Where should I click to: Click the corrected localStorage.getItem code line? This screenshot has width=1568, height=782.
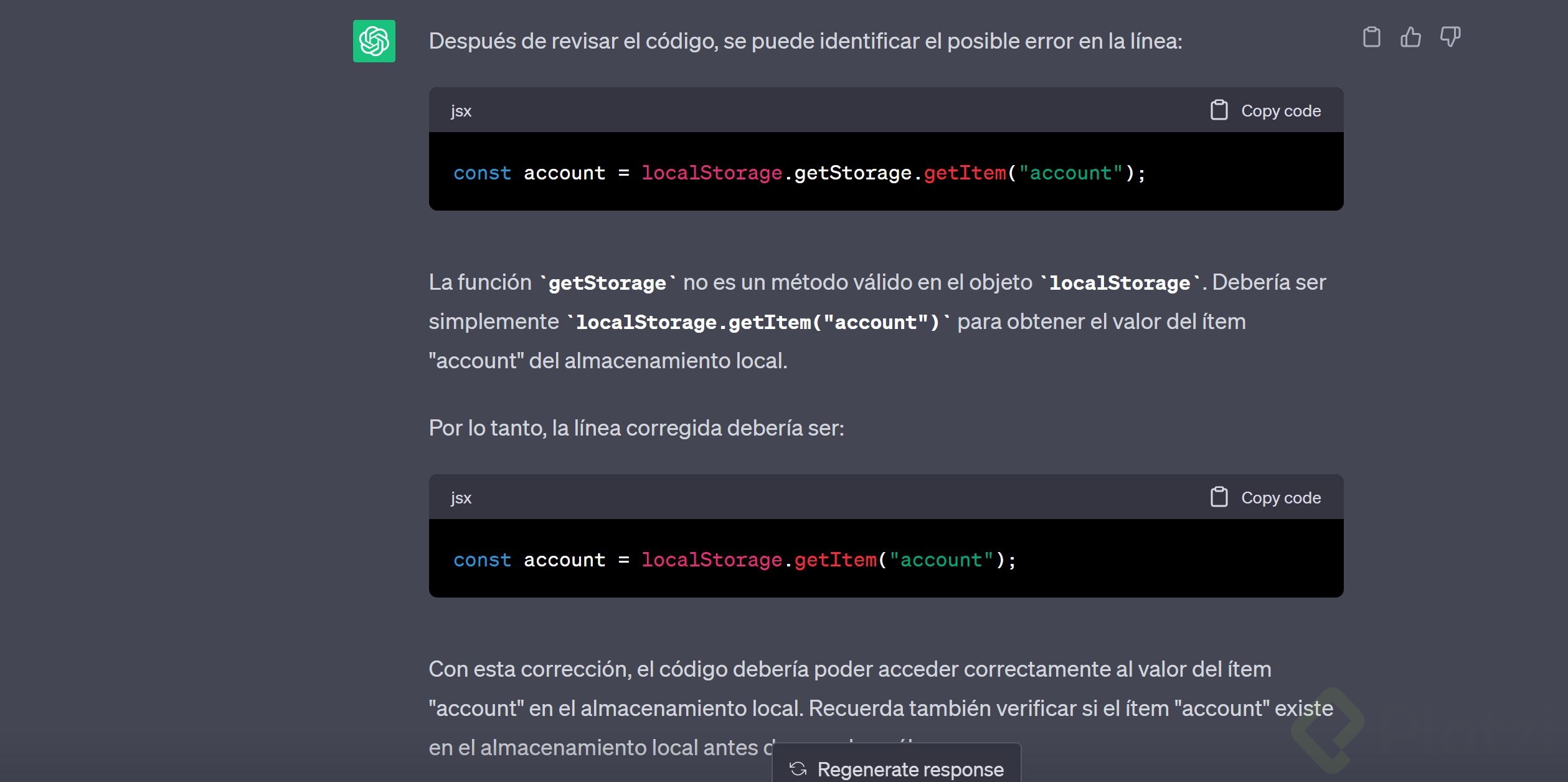[734, 560]
